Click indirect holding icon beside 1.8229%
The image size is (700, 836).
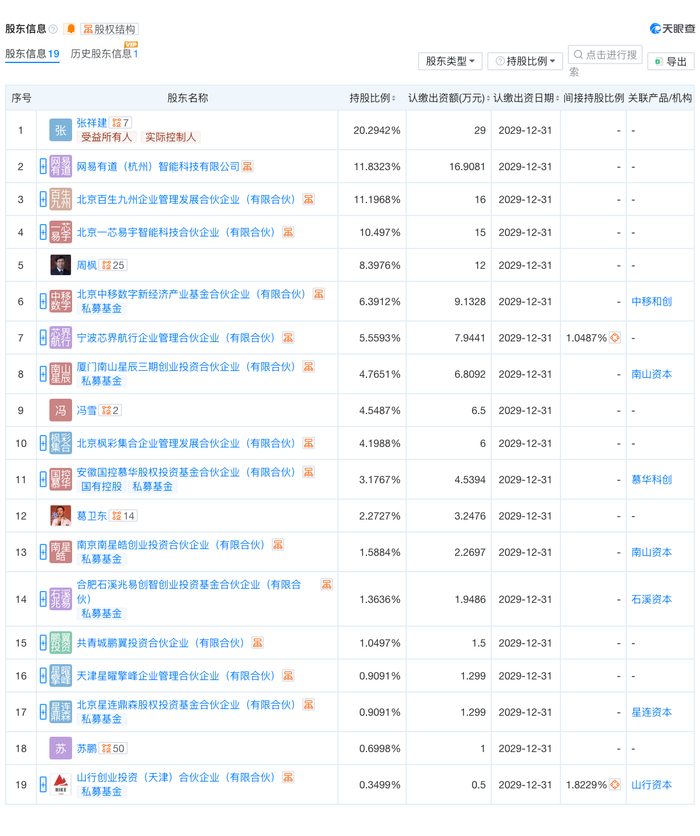click(x=615, y=785)
